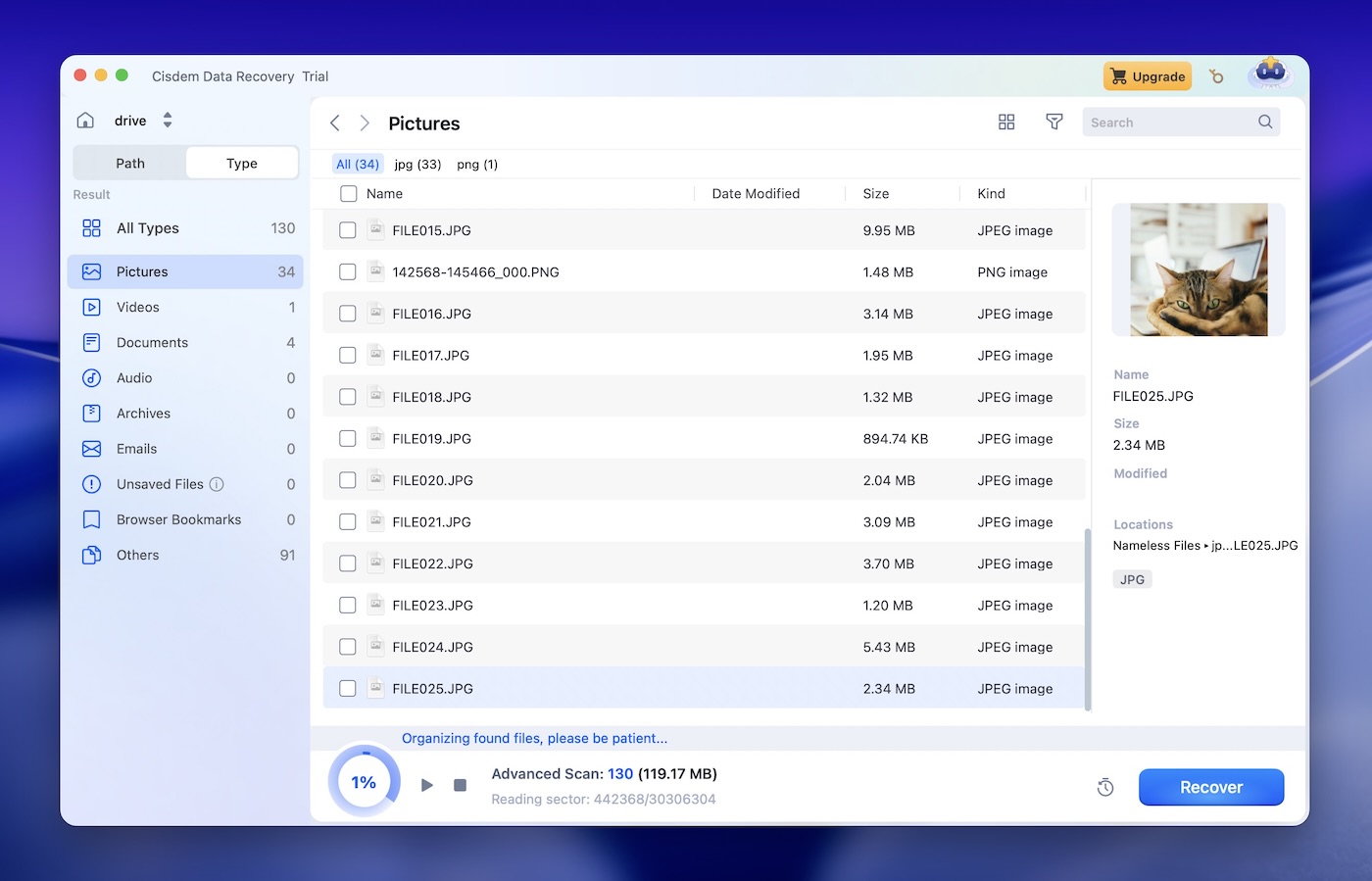Click the Upgrade button
This screenshot has height=881, width=1372.
pyautogui.click(x=1148, y=76)
